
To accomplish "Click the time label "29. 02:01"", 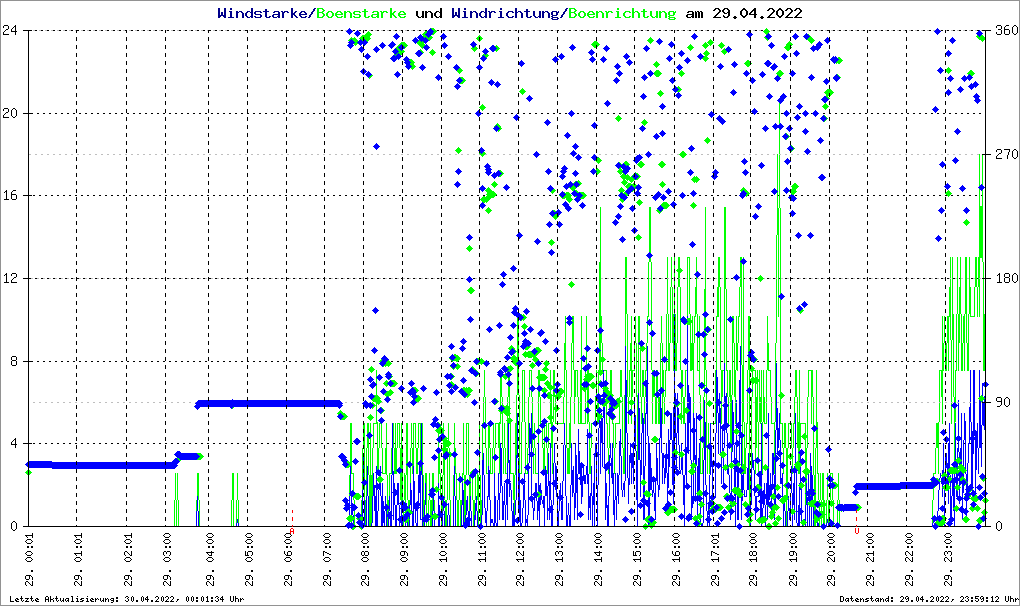I will pos(128,560).
